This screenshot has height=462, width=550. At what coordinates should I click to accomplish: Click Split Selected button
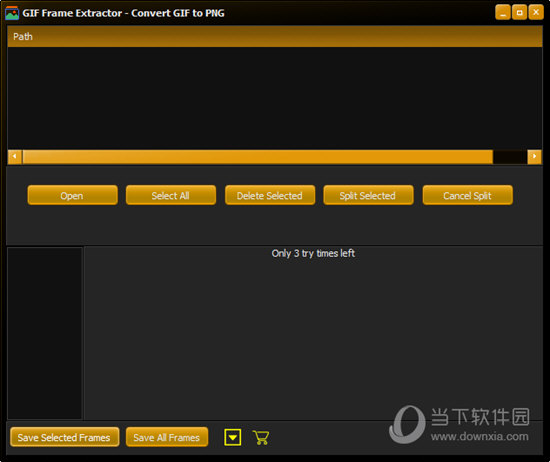[368, 195]
